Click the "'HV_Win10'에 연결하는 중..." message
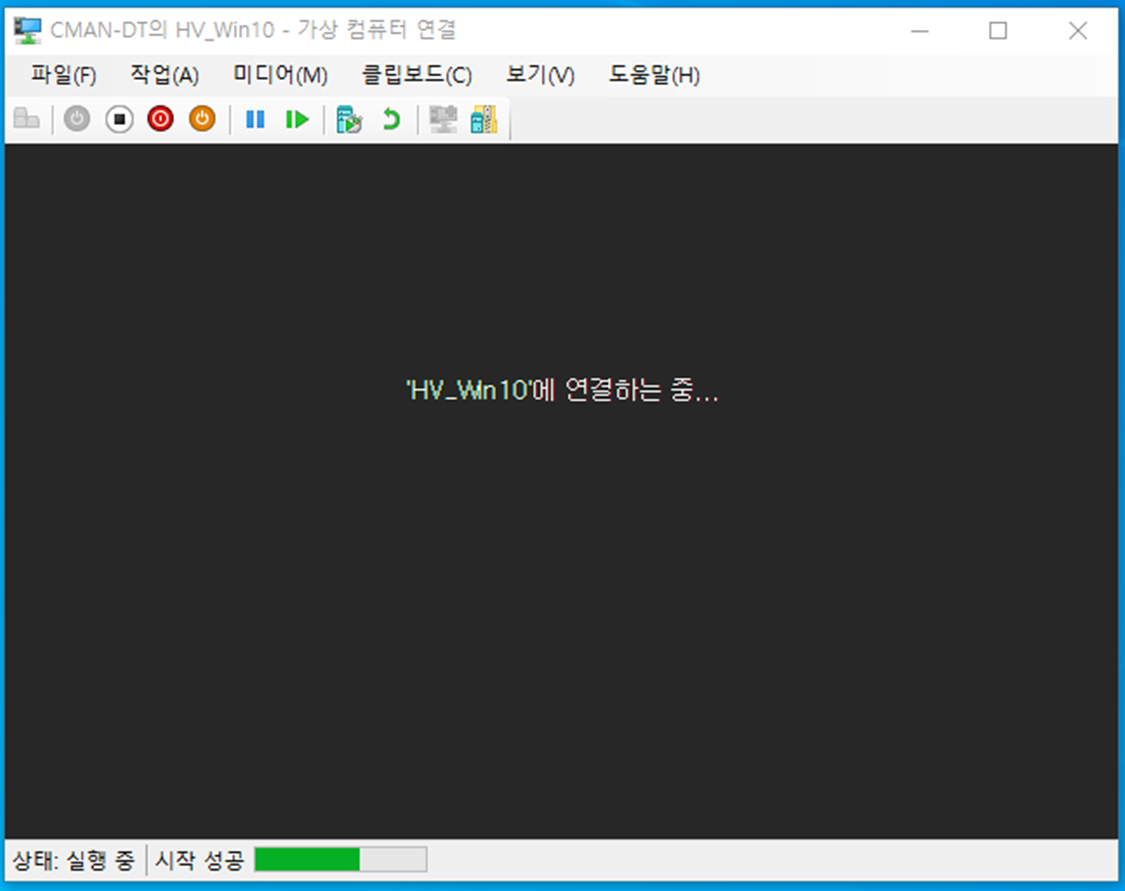This screenshot has height=891, width=1125. [x=562, y=390]
